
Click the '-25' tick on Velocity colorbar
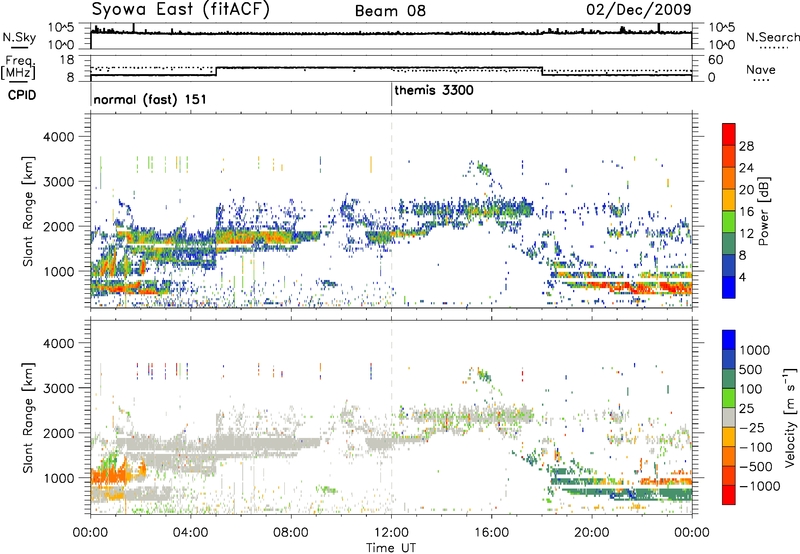pos(755,428)
